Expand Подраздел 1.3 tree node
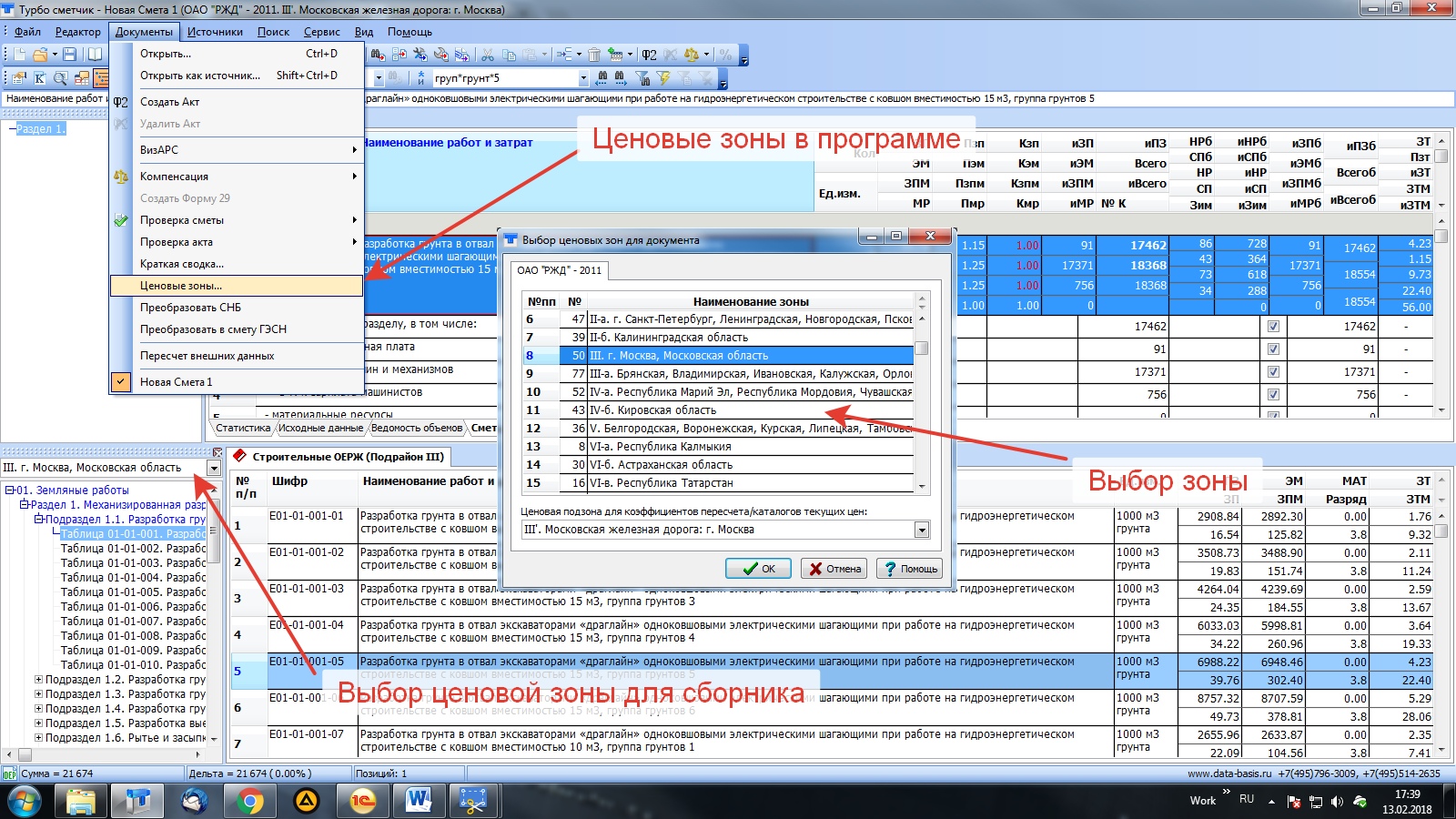1456x819 pixels. coord(38,694)
